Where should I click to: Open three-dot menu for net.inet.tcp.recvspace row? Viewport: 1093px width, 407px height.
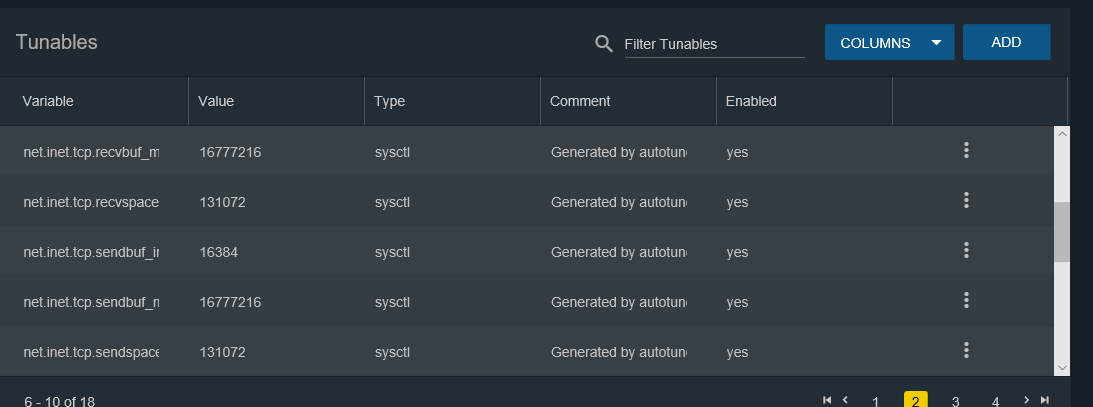(x=966, y=201)
